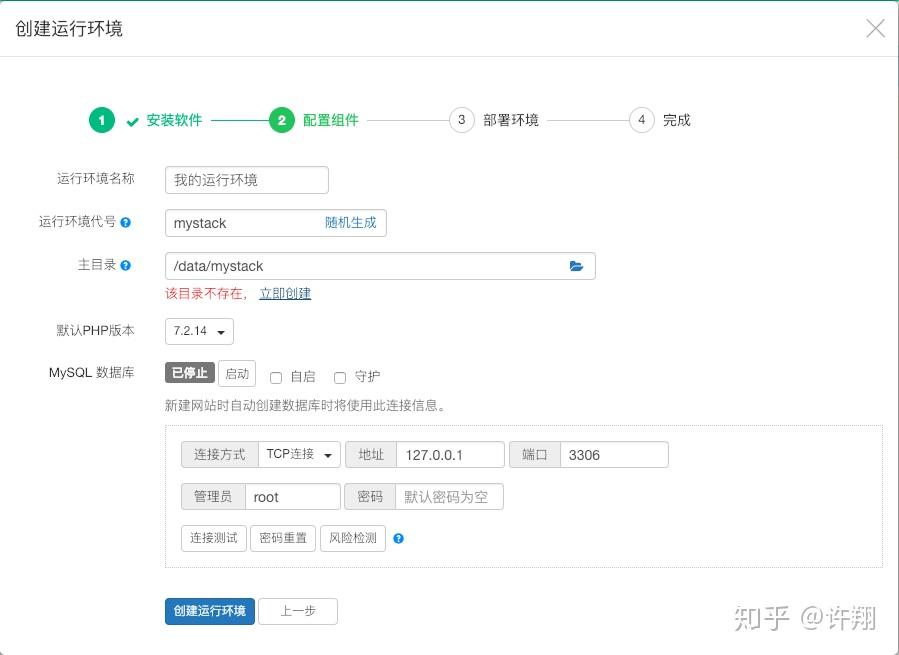Click help icon next to 主目录 label
Viewport: 899px width, 655px height.
(x=126, y=265)
